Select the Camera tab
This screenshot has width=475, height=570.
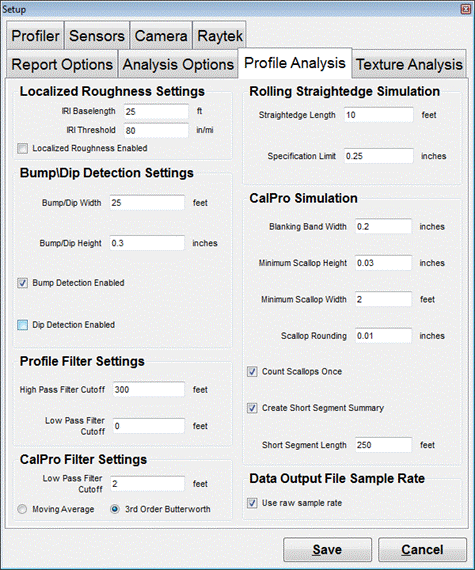pyautogui.click(x=161, y=36)
